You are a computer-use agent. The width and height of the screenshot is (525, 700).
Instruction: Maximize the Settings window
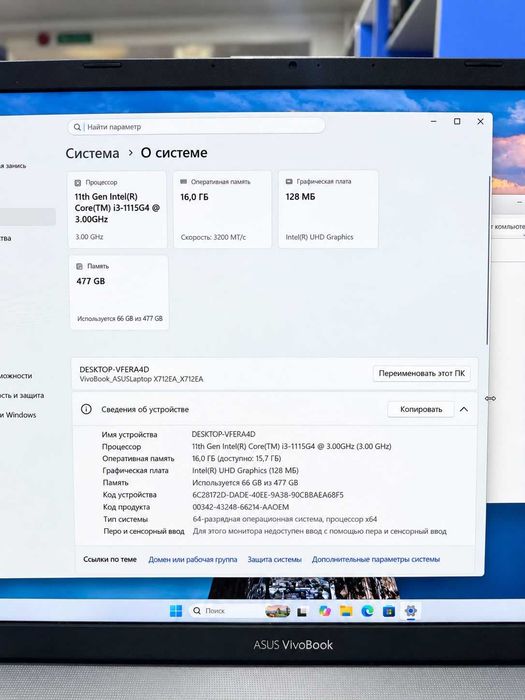[457, 121]
